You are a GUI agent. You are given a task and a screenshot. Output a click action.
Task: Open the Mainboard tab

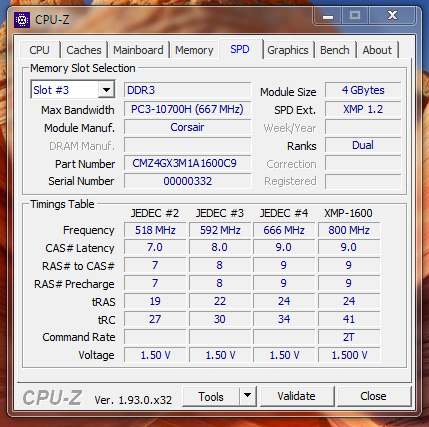point(138,50)
